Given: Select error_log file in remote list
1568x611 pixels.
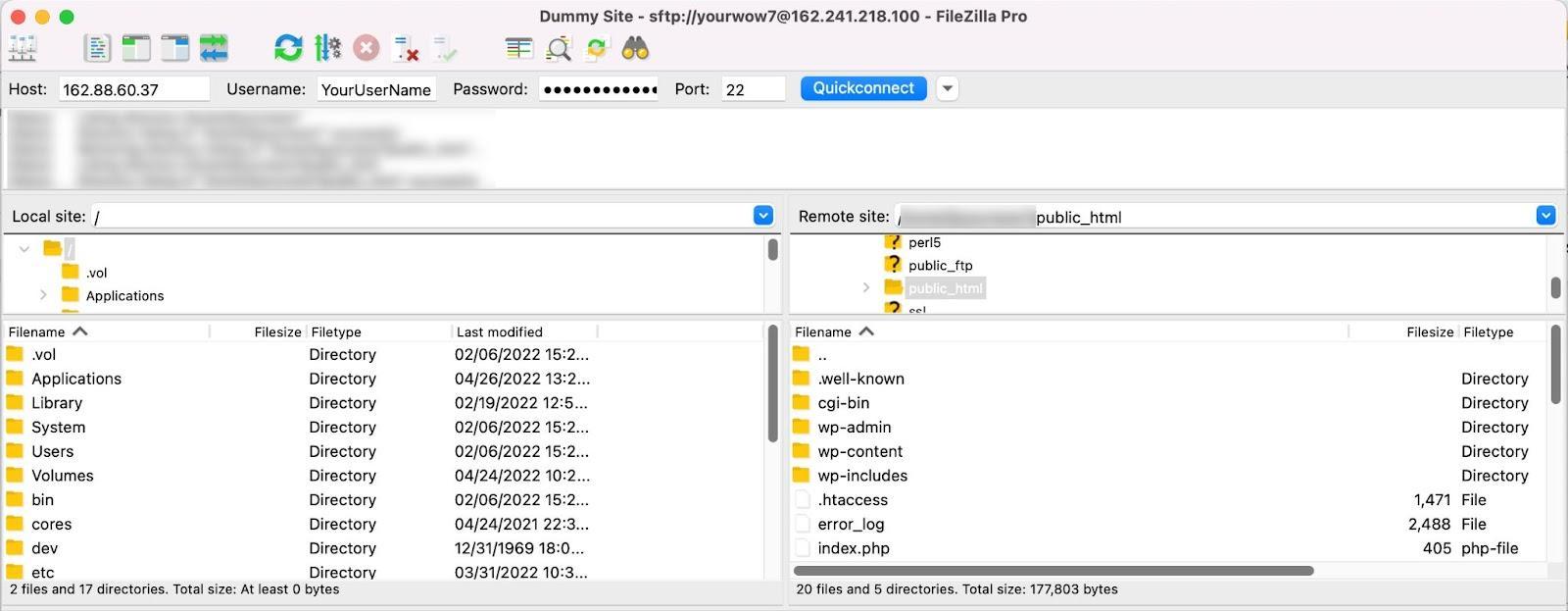Looking at the screenshot, I should coord(1168,524).
